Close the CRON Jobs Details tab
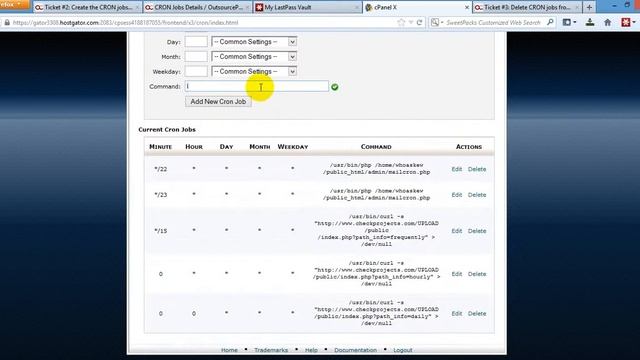 (x=247, y=7)
